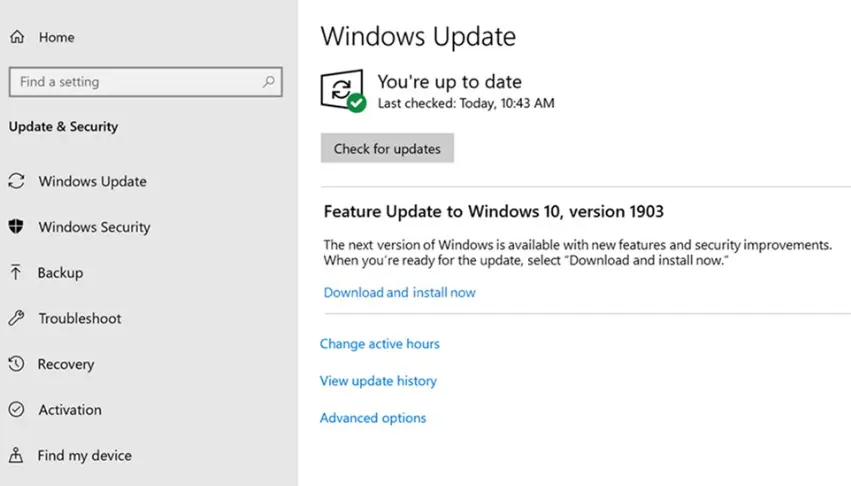851x486 pixels.
Task: Click the Home house icon
Action: pyautogui.click(x=17, y=37)
